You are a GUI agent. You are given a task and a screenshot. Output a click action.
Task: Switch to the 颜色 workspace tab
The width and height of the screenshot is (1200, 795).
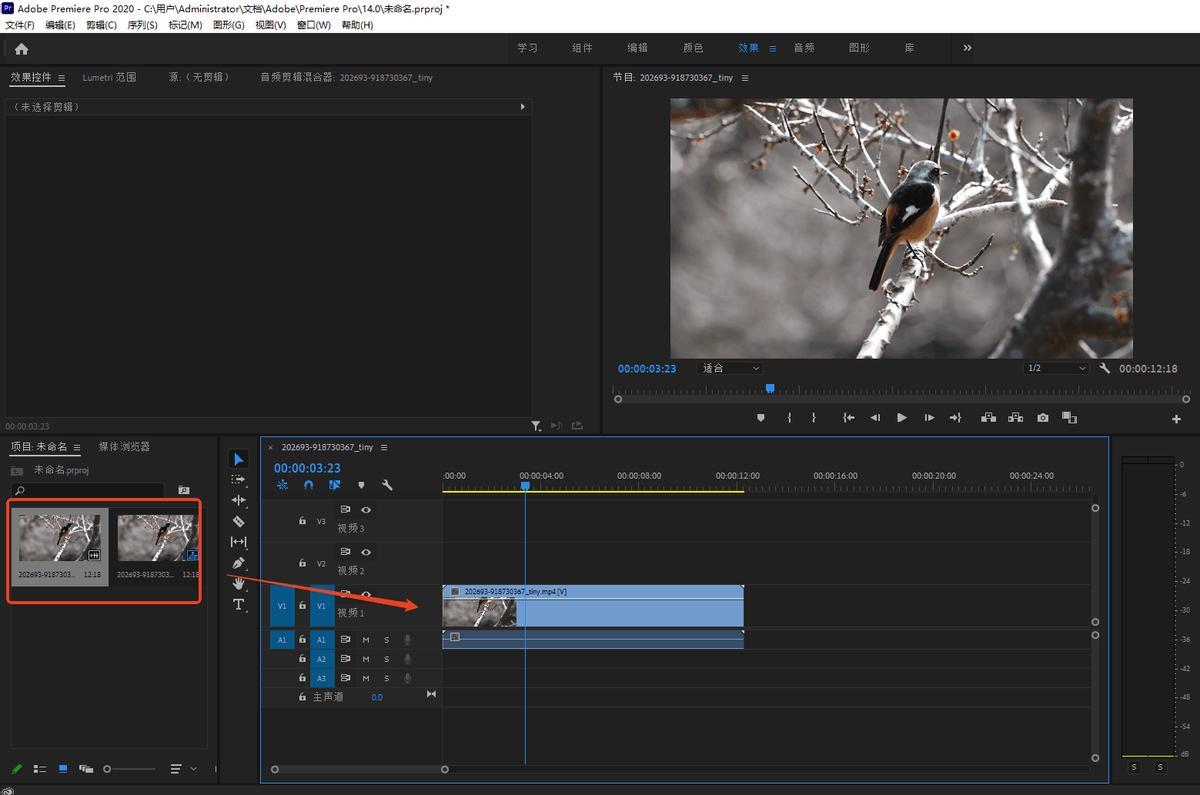coord(693,48)
